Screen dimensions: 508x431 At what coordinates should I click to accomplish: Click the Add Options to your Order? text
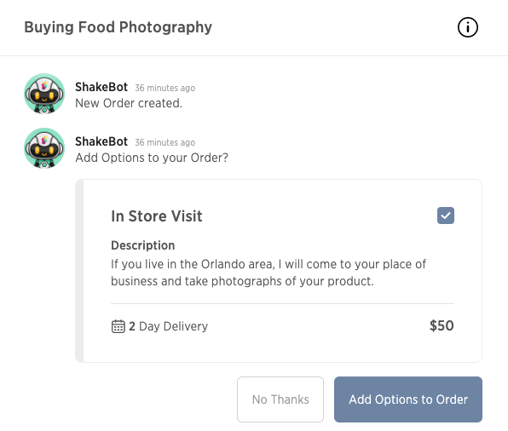pyautogui.click(x=152, y=158)
